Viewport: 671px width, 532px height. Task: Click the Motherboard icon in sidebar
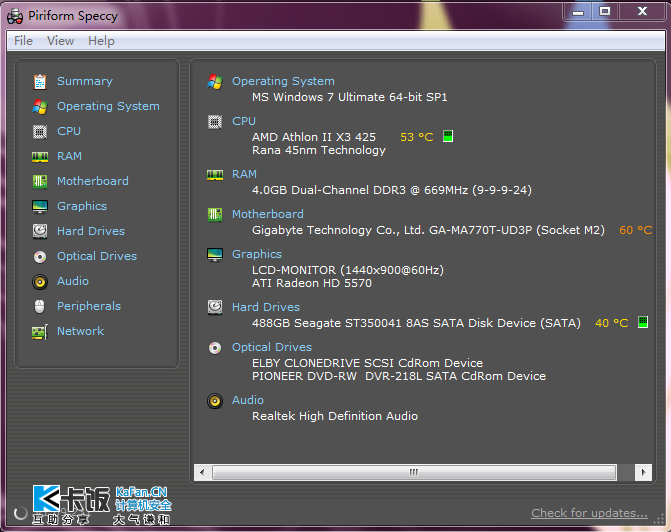40,181
